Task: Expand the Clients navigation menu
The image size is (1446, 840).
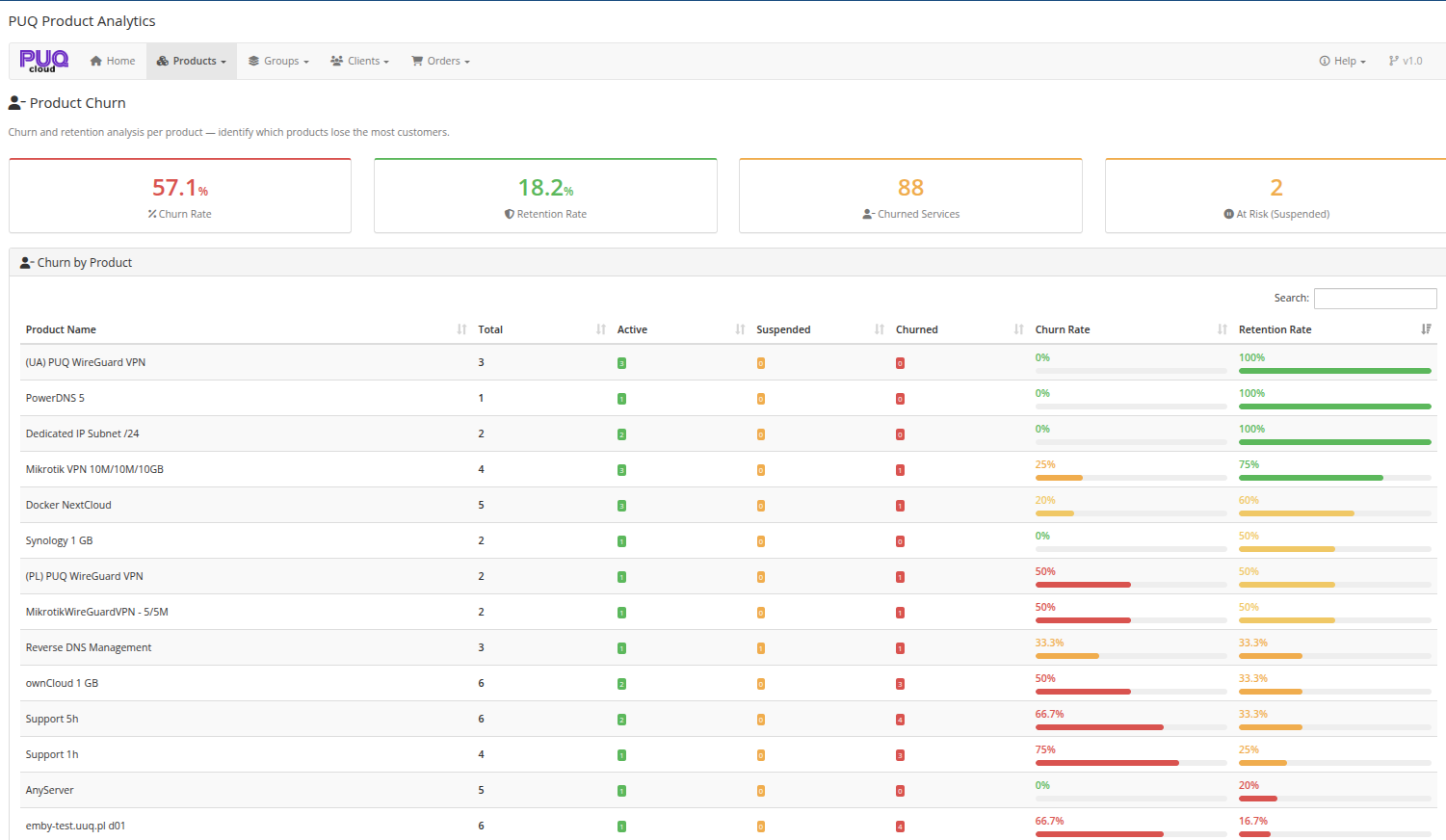Action: tap(359, 60)
